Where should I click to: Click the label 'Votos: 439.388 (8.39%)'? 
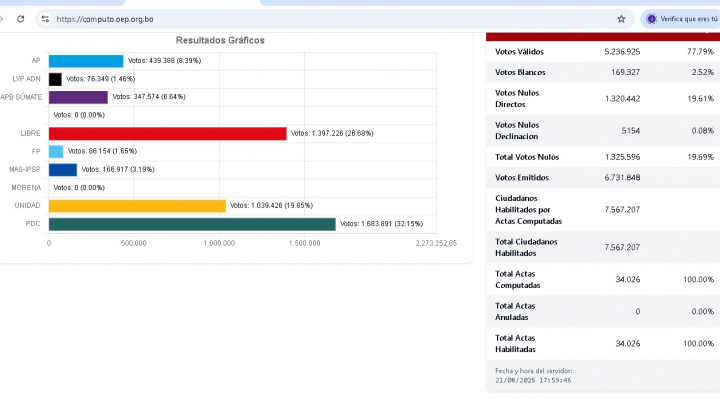click(x=164, y=61)
